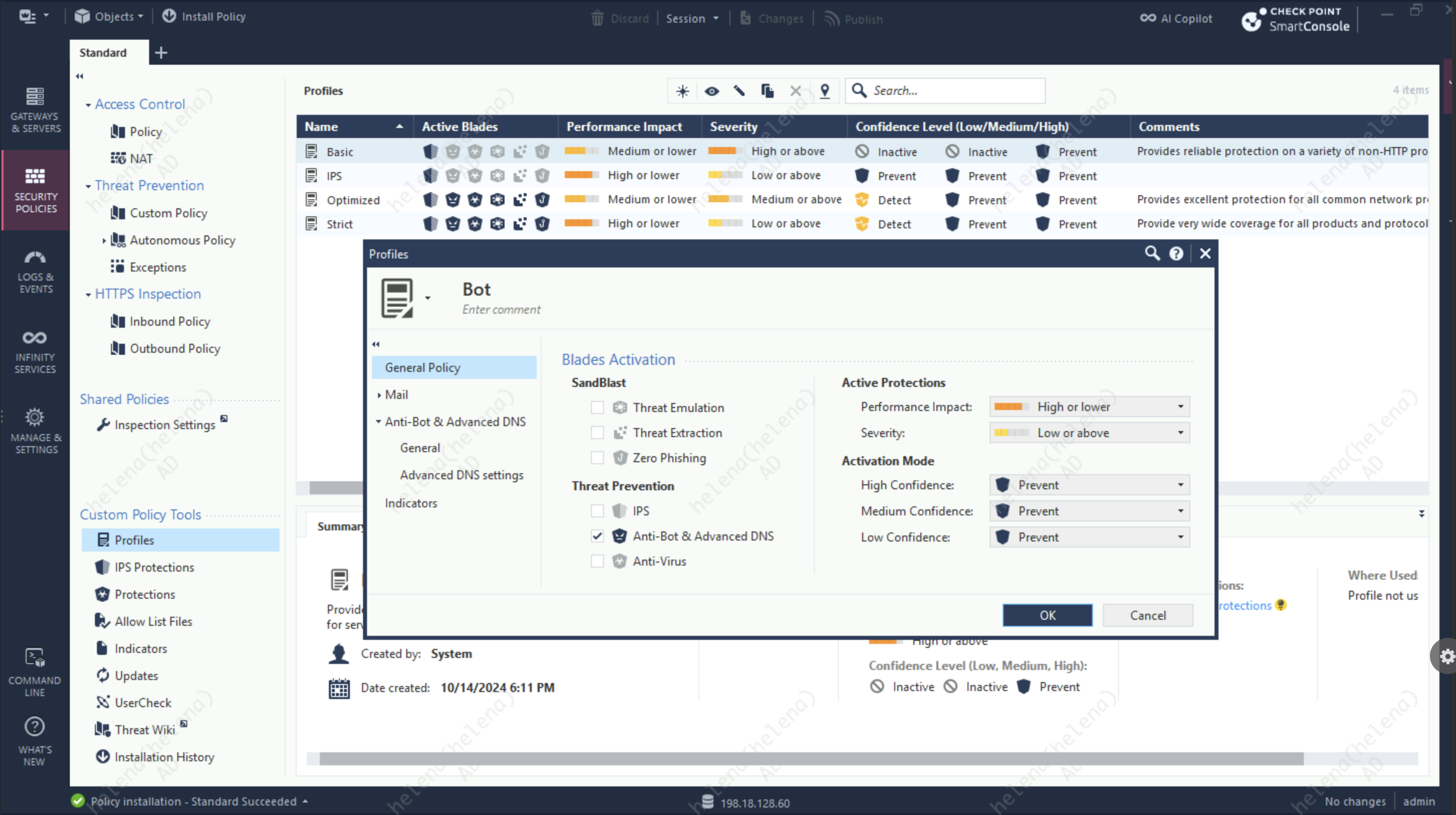The height and width of the screenshot is (815, 1456).
Task: Click the New profile star icon
Action: pyautogui.click(x=682, y=91)
